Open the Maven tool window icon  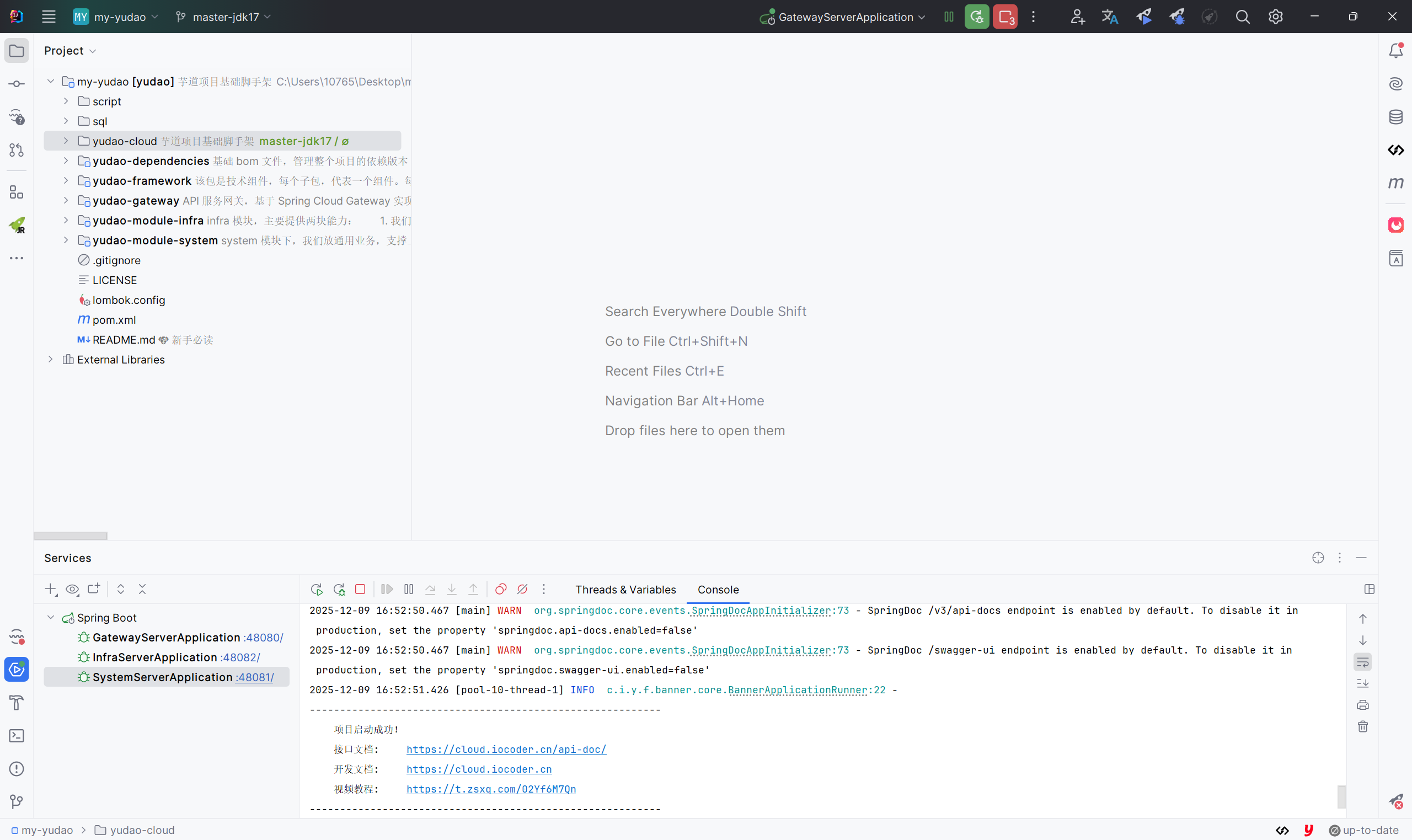click(x=1395, y=183)
